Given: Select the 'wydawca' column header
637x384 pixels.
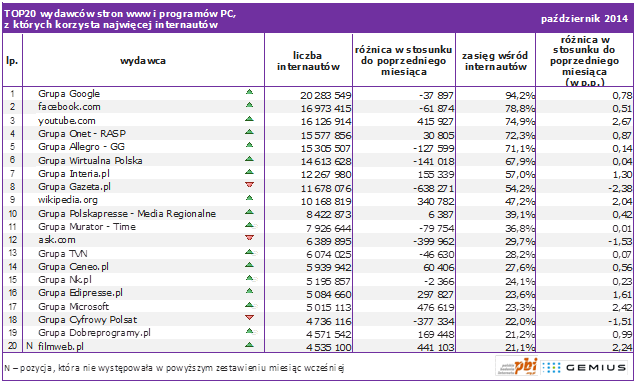Looking at the screenshot, I should click(143, 61).
